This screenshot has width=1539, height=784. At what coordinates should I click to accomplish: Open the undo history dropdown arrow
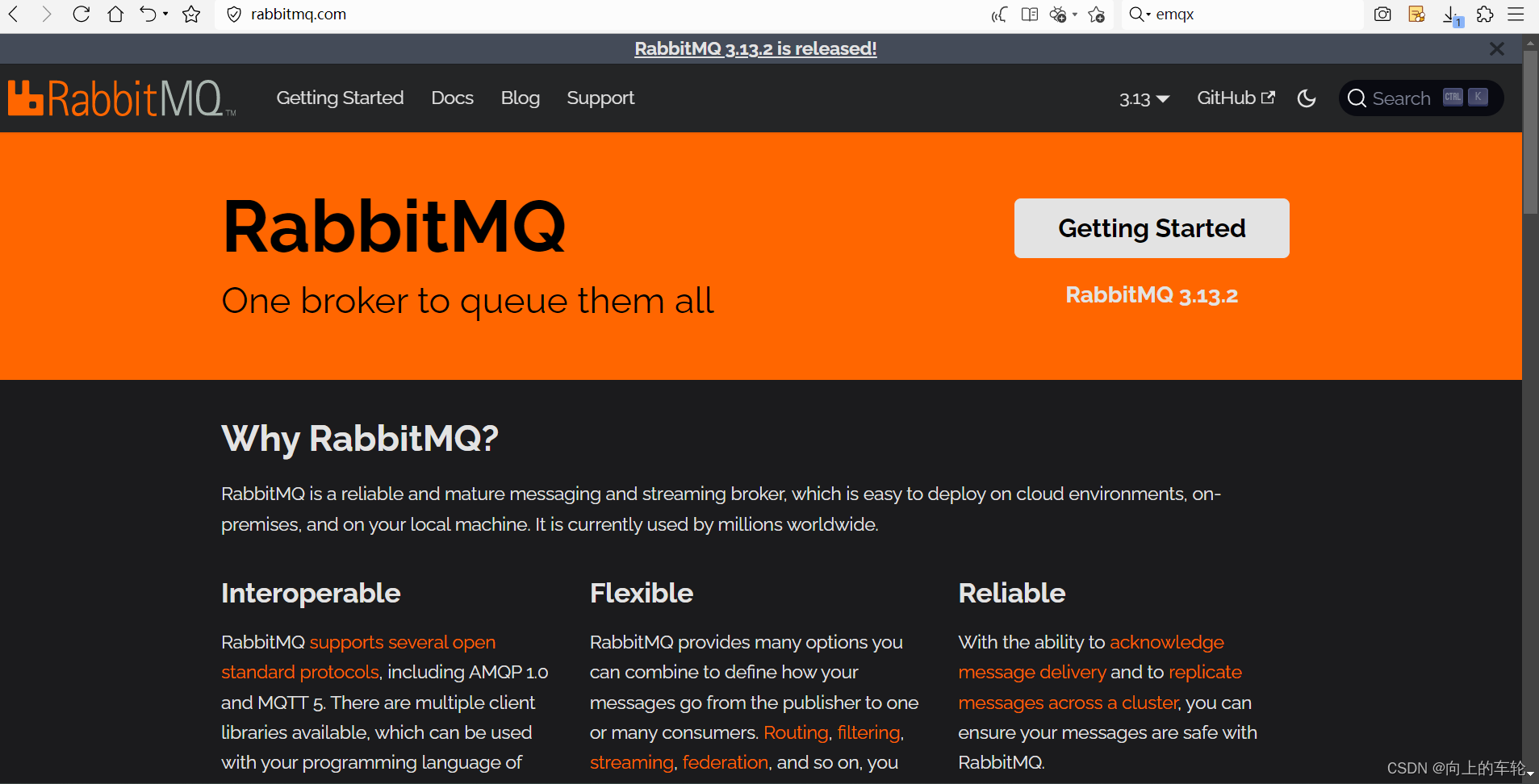click(165, 14)
